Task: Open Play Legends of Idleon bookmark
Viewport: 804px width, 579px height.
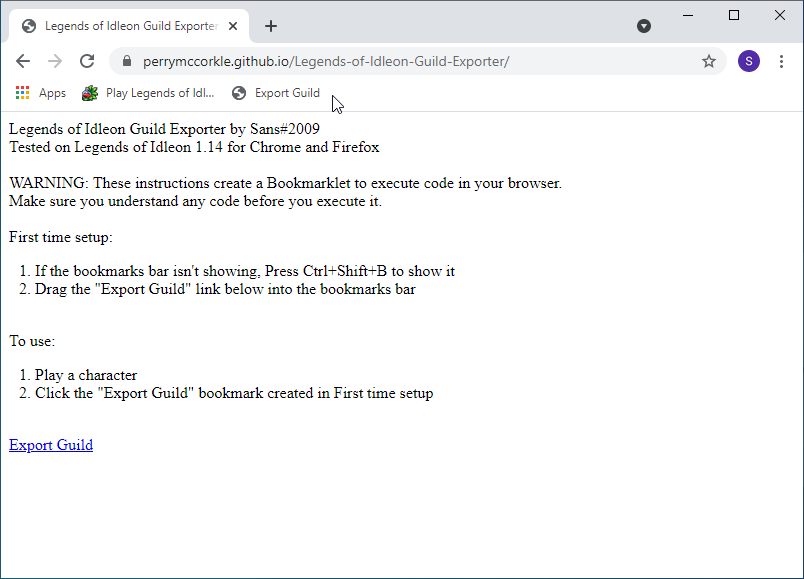Action: [148, 93]
